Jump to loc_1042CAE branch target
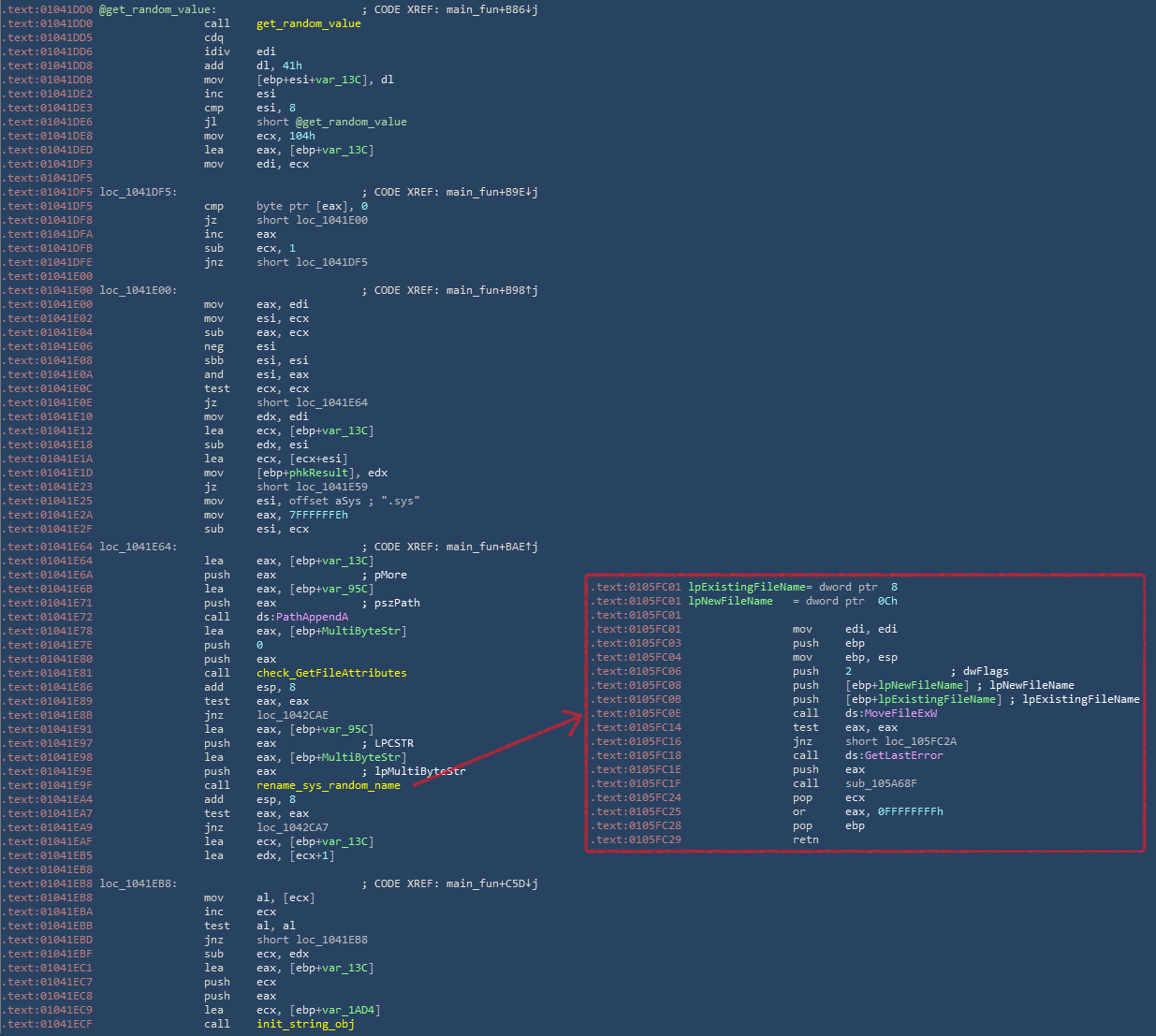Image resolution: width=1156 pixels, height=1036 pixels. [292, 715]
